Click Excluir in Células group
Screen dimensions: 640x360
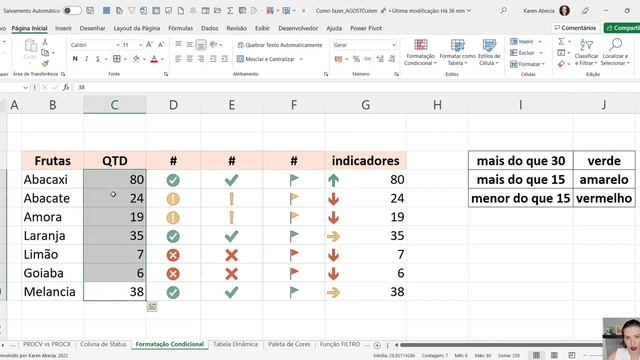point(526,53)
